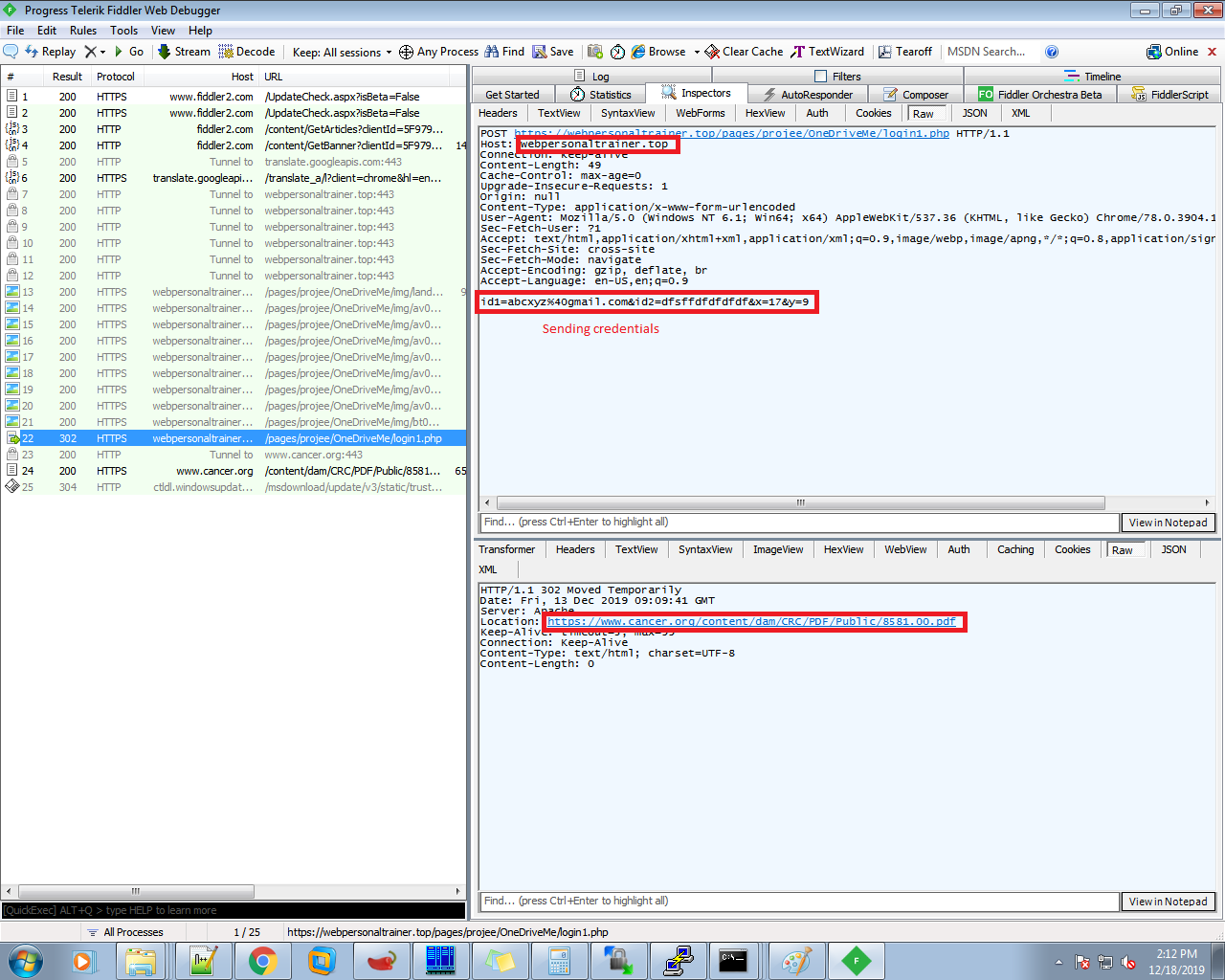
Task: Expand the Browse dropdown arrow
Action: coord(697,52)
